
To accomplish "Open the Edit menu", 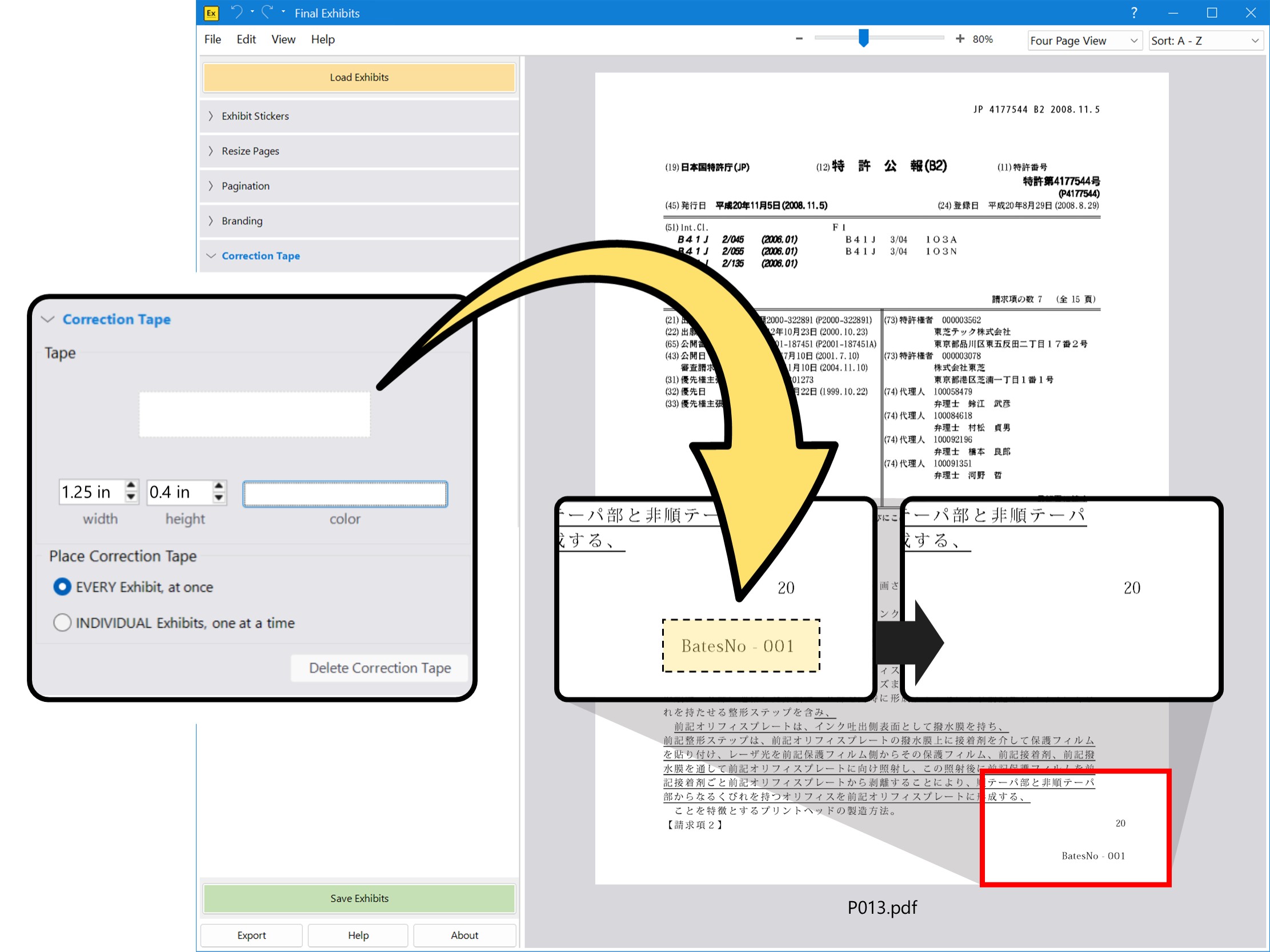I will pyautogui.click(x=246, y=39).
